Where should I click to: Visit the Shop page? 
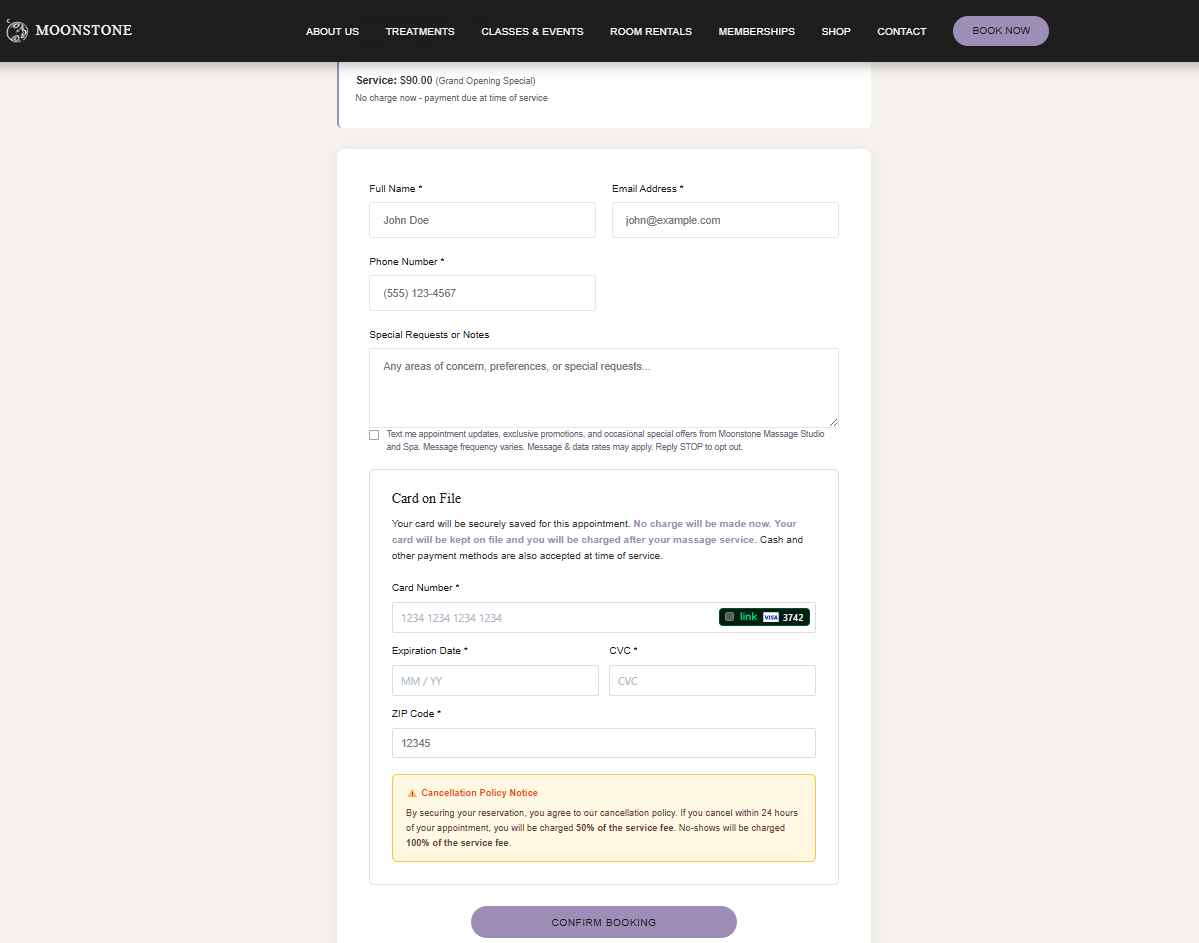836,31
